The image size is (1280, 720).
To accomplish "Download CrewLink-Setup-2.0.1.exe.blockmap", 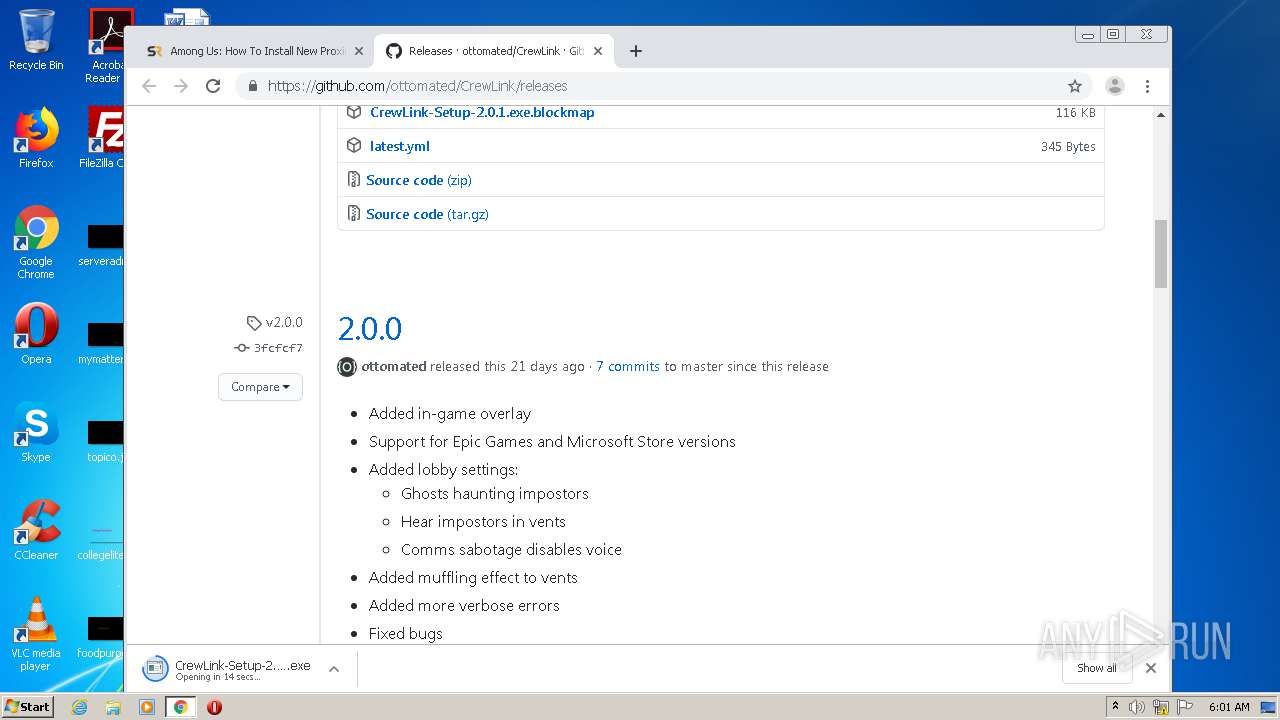I will pyautogui.click(x=482, y=112).
